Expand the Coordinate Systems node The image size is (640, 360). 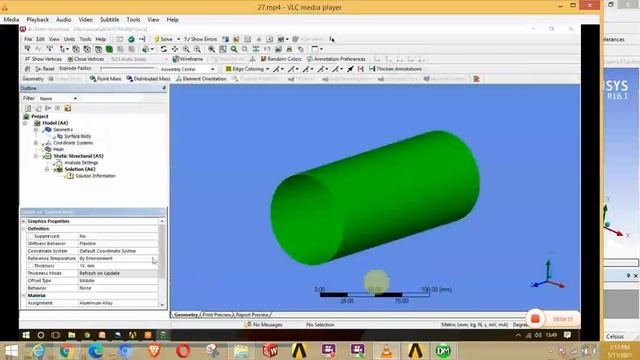tap(36, 143)
